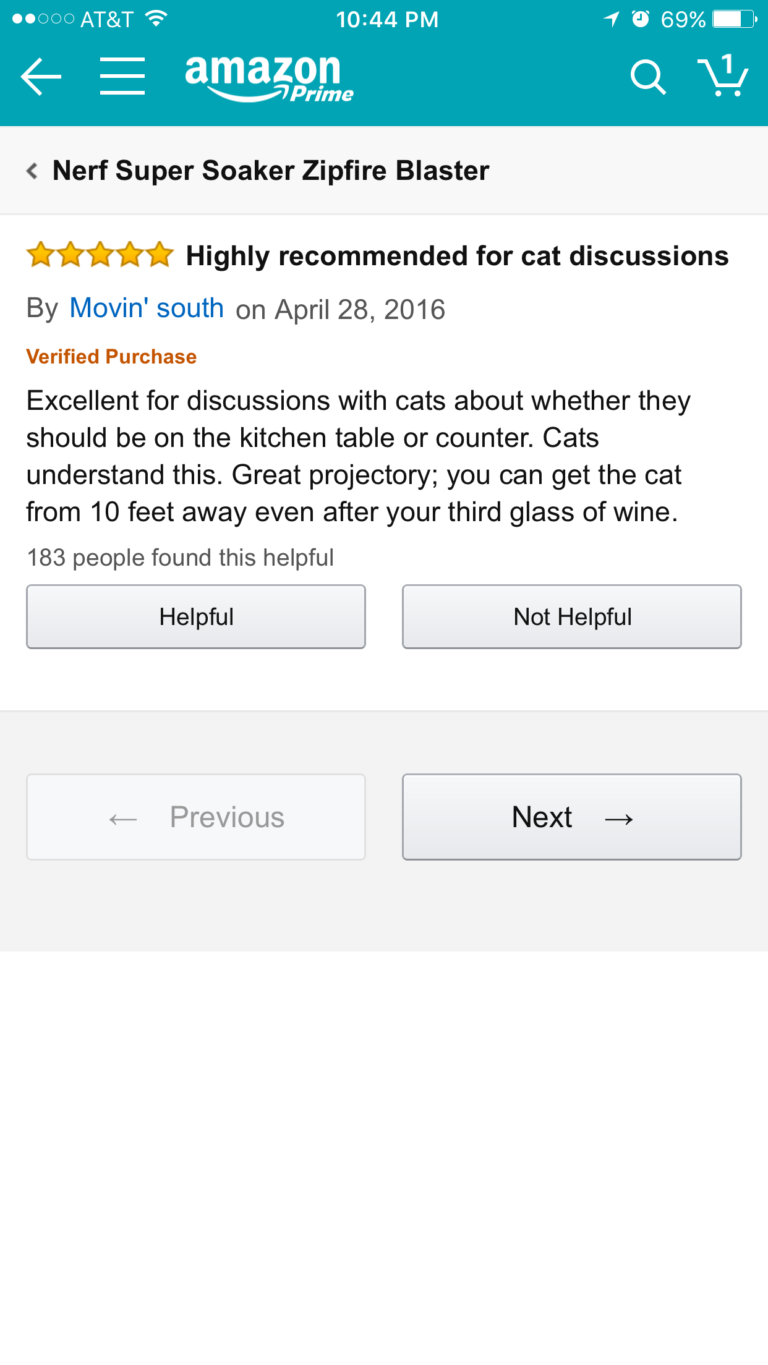Open the shopping cart
This screenshot has width=768, height=1365.
tap(722, 76)
